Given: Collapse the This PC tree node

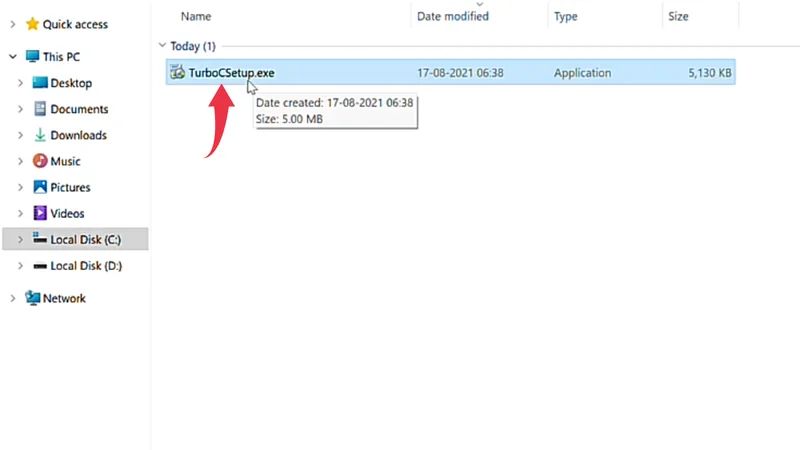Looking at the screenshot, I should click(x=12, y=57).
